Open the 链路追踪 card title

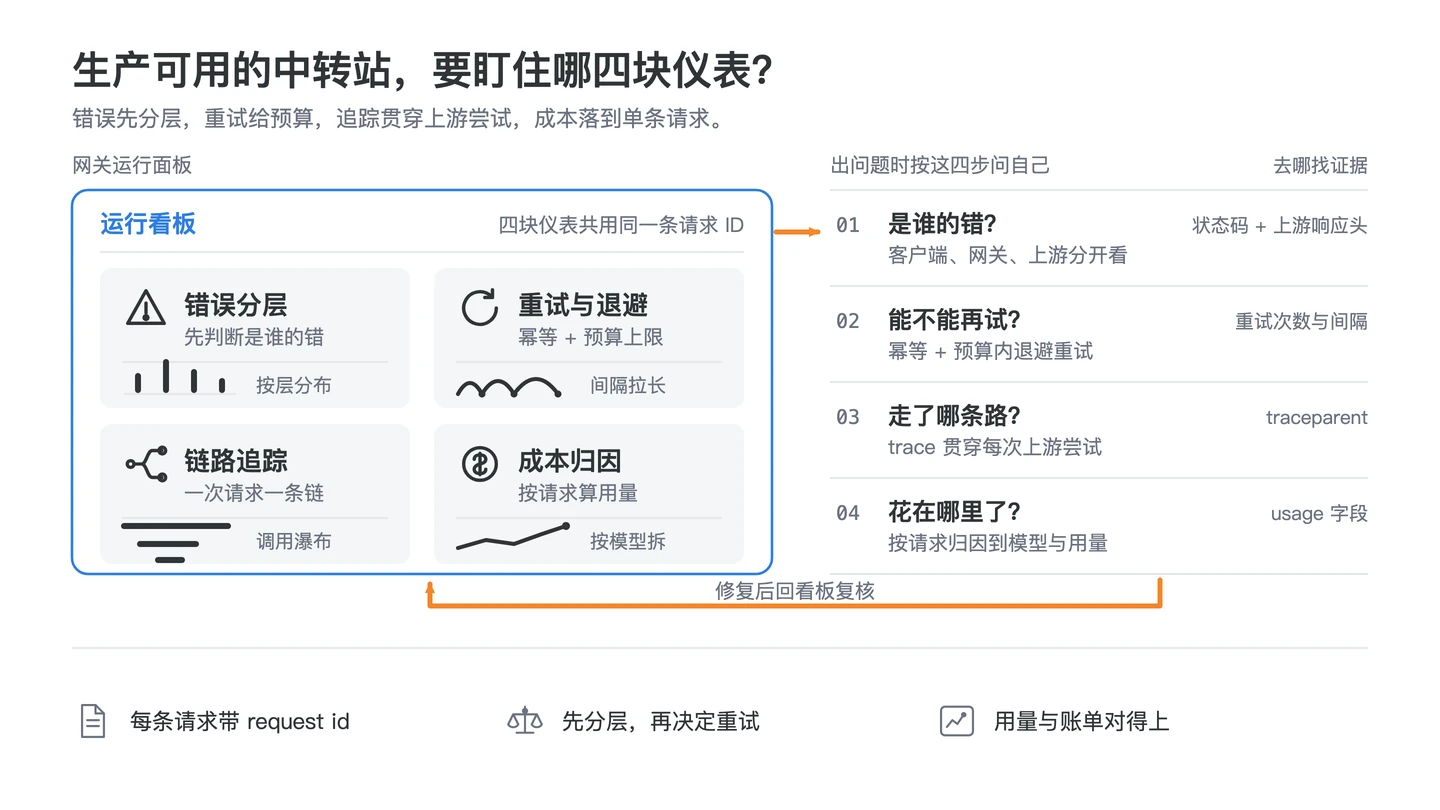click(236, 460)
